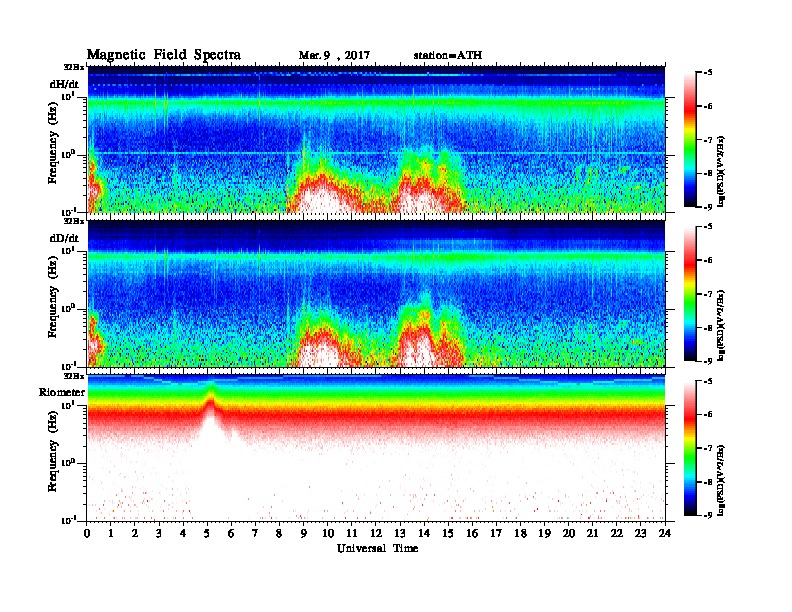The height and width of the screenshot is (612, 792).
Task: Click hour 19 on the Universal Time axis
Action: tap(544, 534)
